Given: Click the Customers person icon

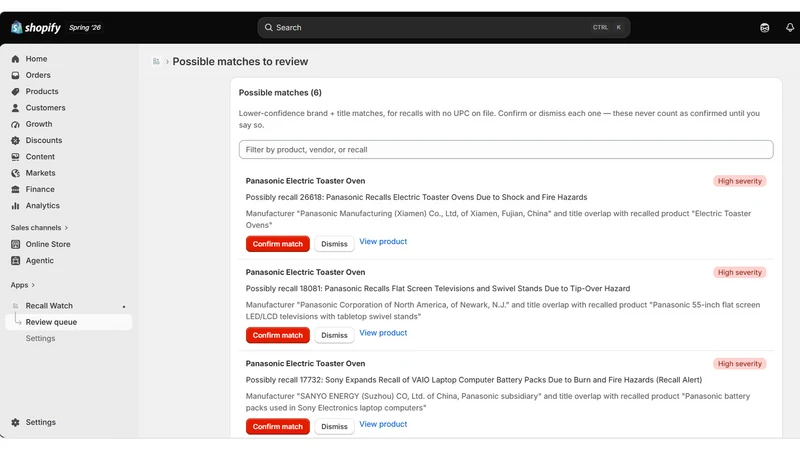Looking at the screenshot, I should pos(15,108).
